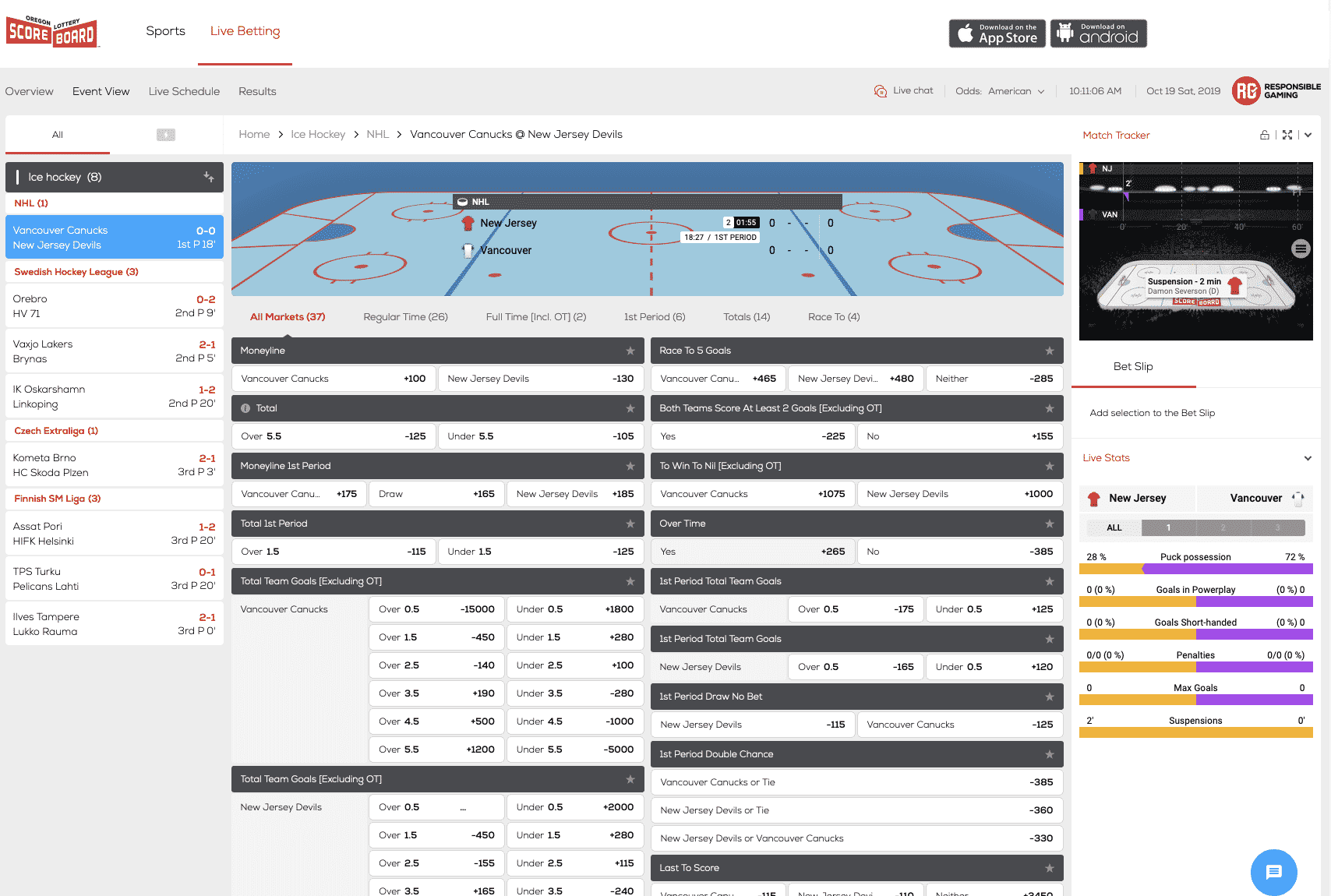Click the info icon beside Total market
The width and height of the screenshot is (1331, 896).
[x=245, y=408]
